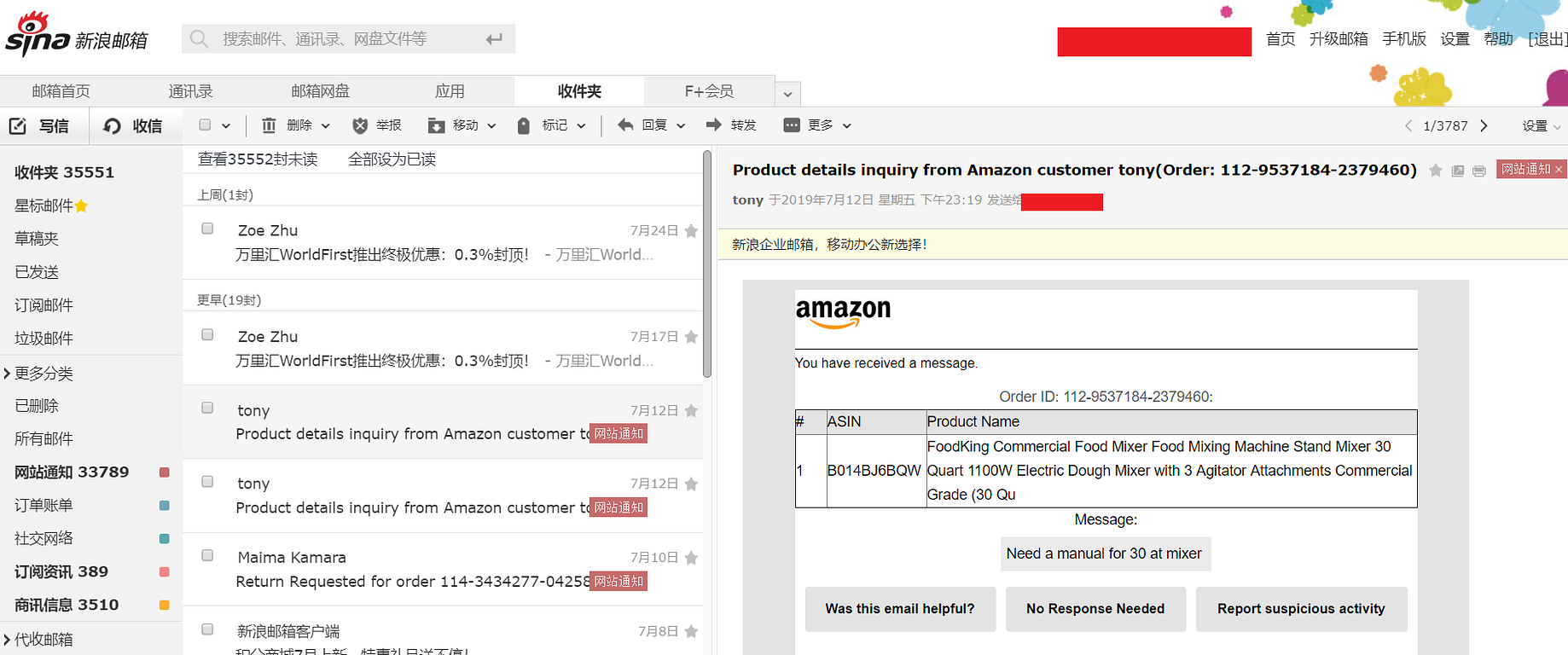Click the print icon beside subject

1479,171
